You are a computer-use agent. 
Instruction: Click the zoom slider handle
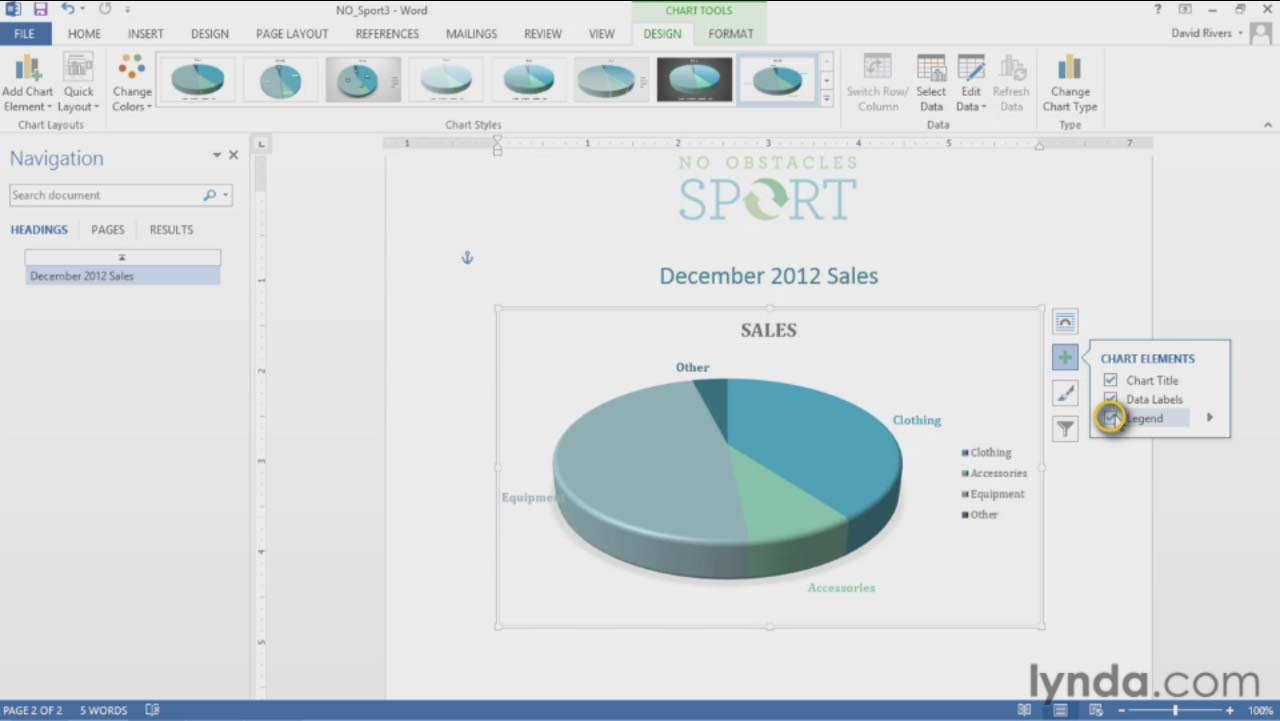click(x=1176, y=710)
